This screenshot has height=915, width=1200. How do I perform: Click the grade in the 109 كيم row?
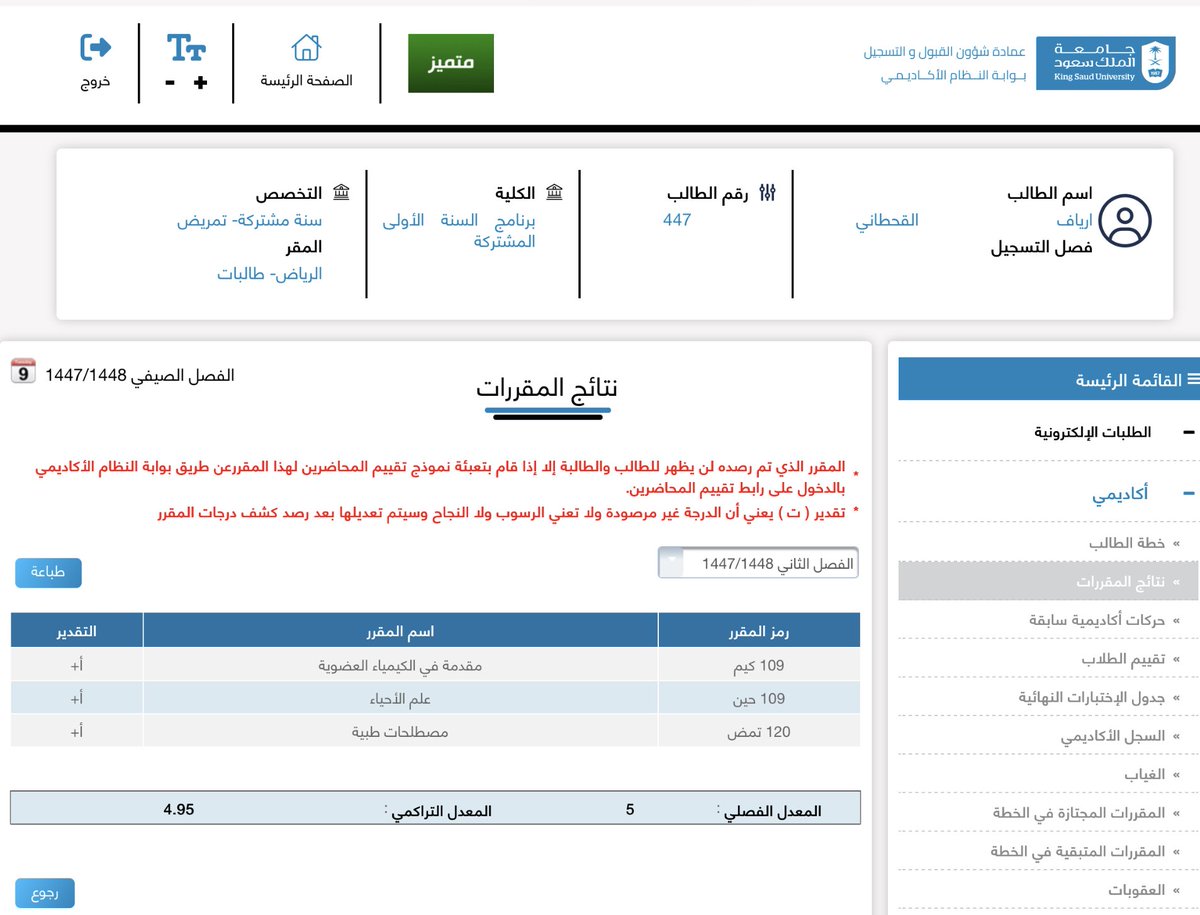(77, 665)
